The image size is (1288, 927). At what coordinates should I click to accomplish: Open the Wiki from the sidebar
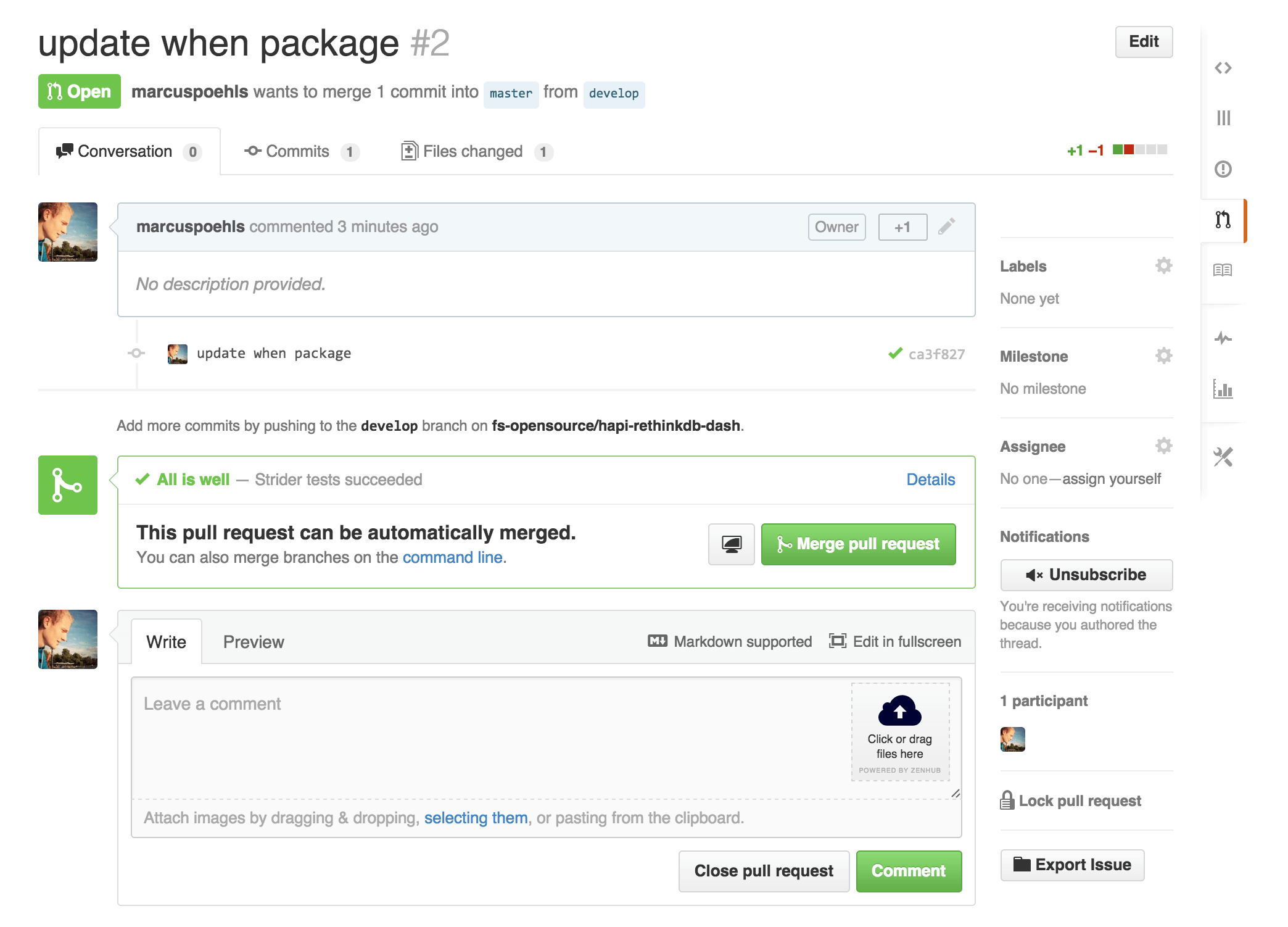pyautogui.click(x=1224, y=268)
